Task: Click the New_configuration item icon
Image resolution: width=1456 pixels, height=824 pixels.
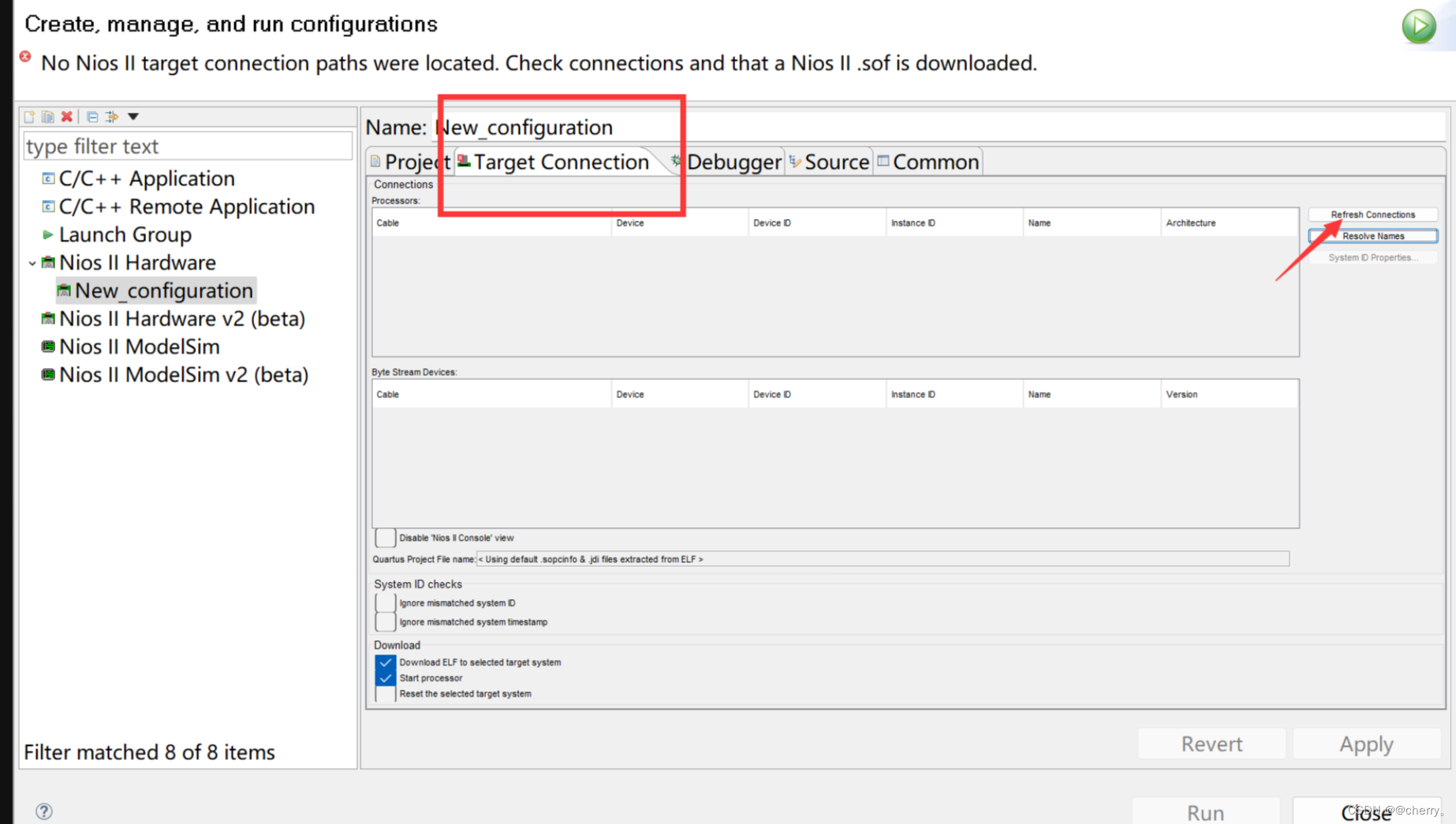Action: 64,291
